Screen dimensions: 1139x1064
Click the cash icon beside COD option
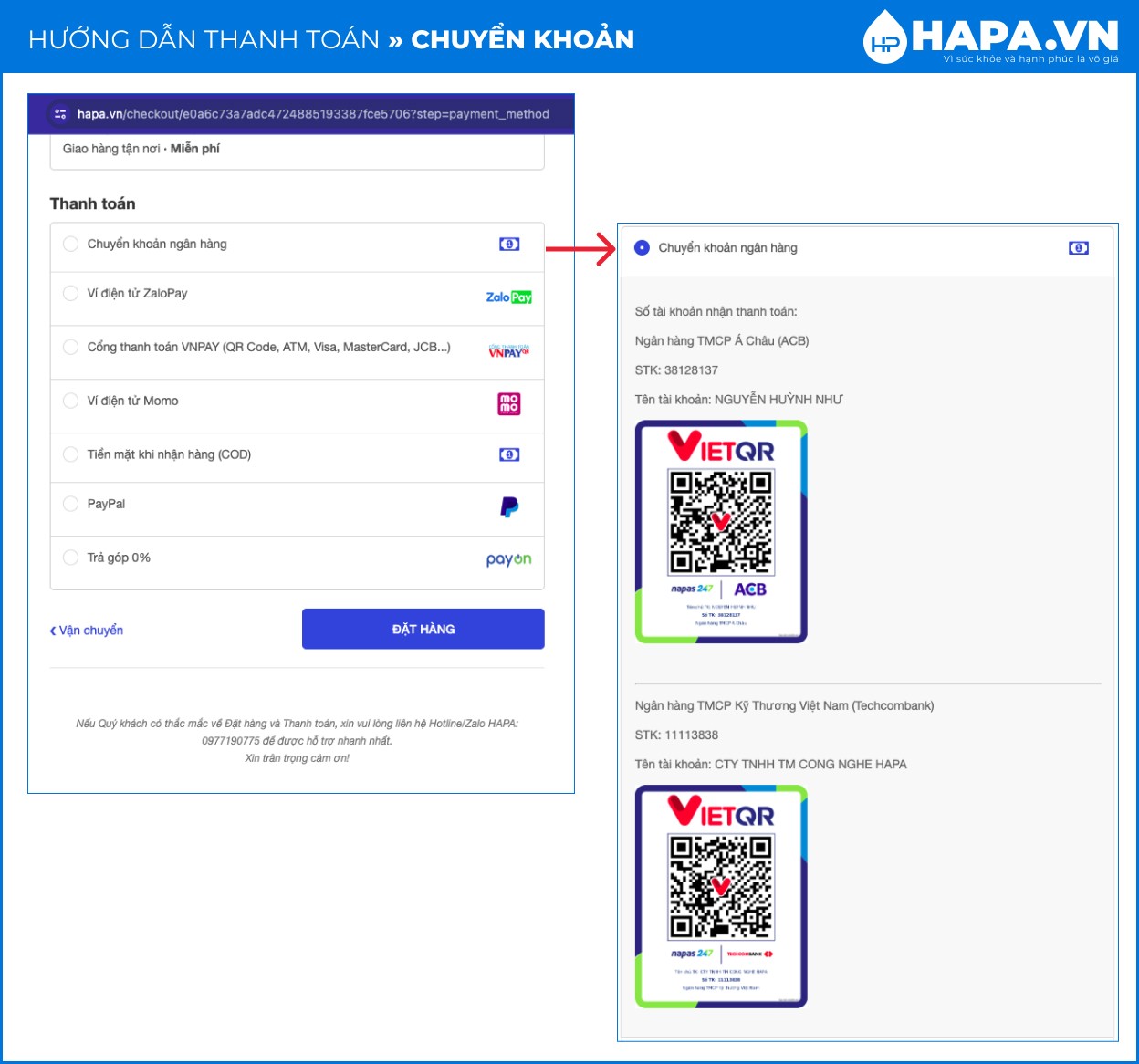(509, 454)
